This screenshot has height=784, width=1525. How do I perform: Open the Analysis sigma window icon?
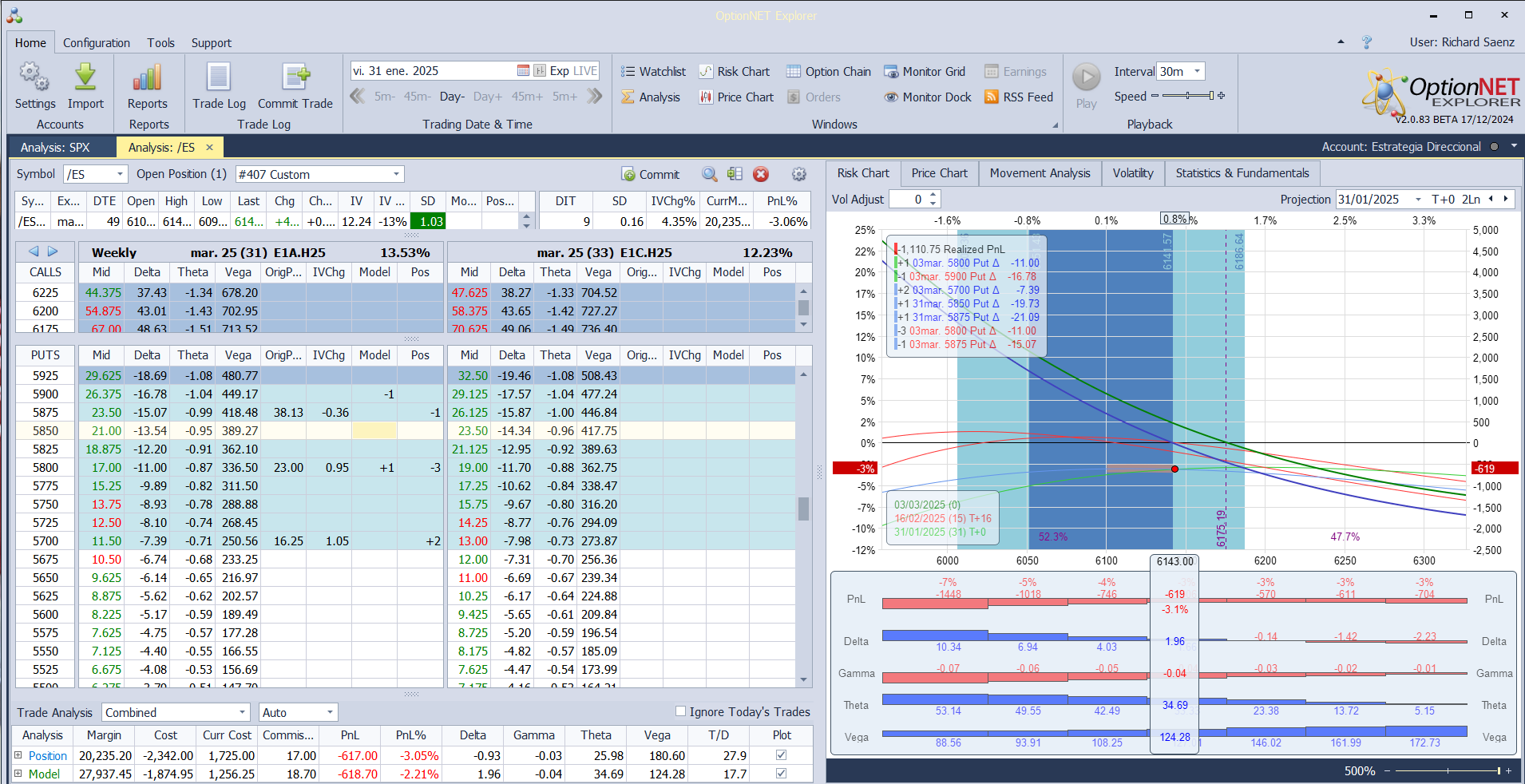[x=628, y=97]
